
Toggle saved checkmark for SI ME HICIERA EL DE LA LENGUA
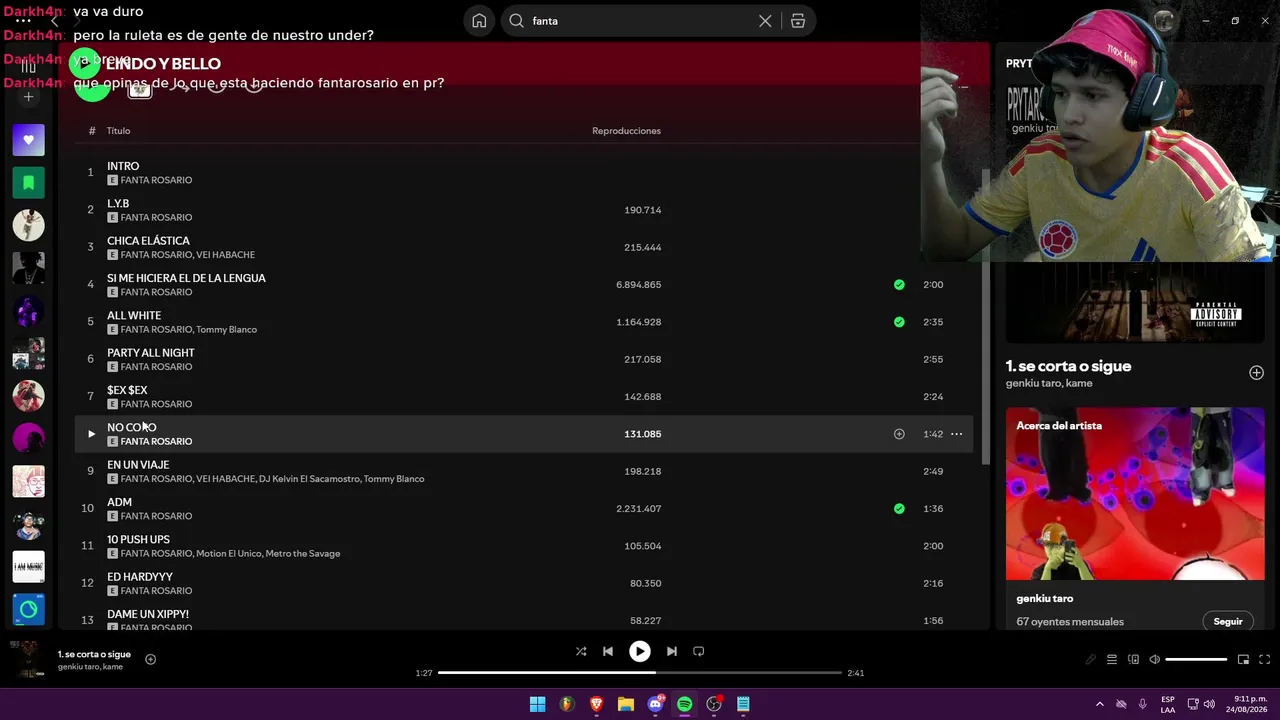point(899,285)
